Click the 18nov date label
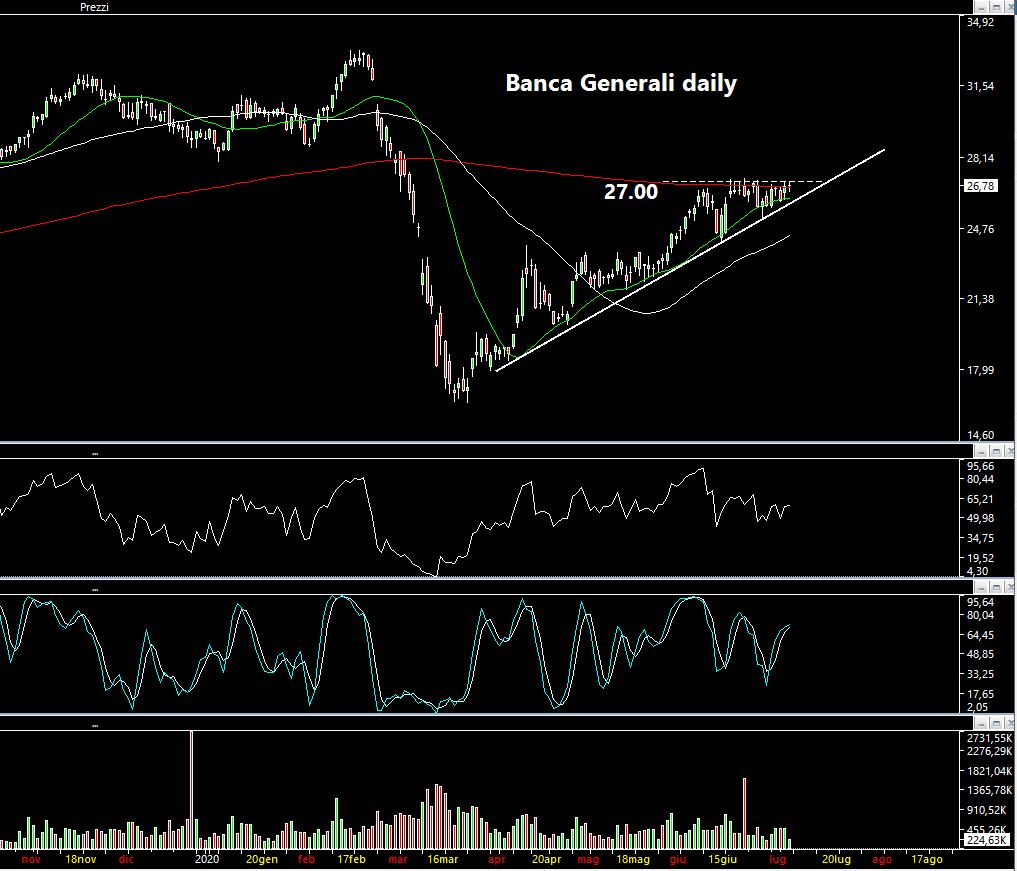 pyautogui.click(x=81, y=859)
